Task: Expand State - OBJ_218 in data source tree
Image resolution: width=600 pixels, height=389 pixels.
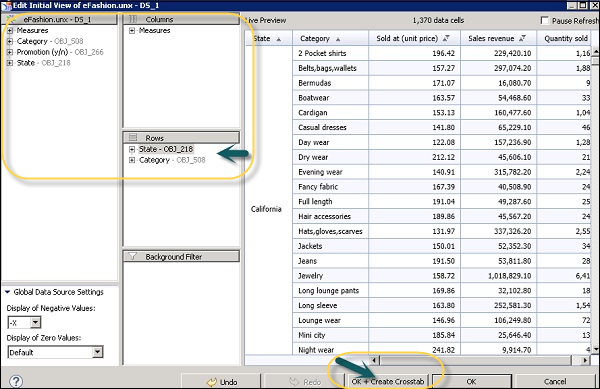Action: (x=10, y=63)
